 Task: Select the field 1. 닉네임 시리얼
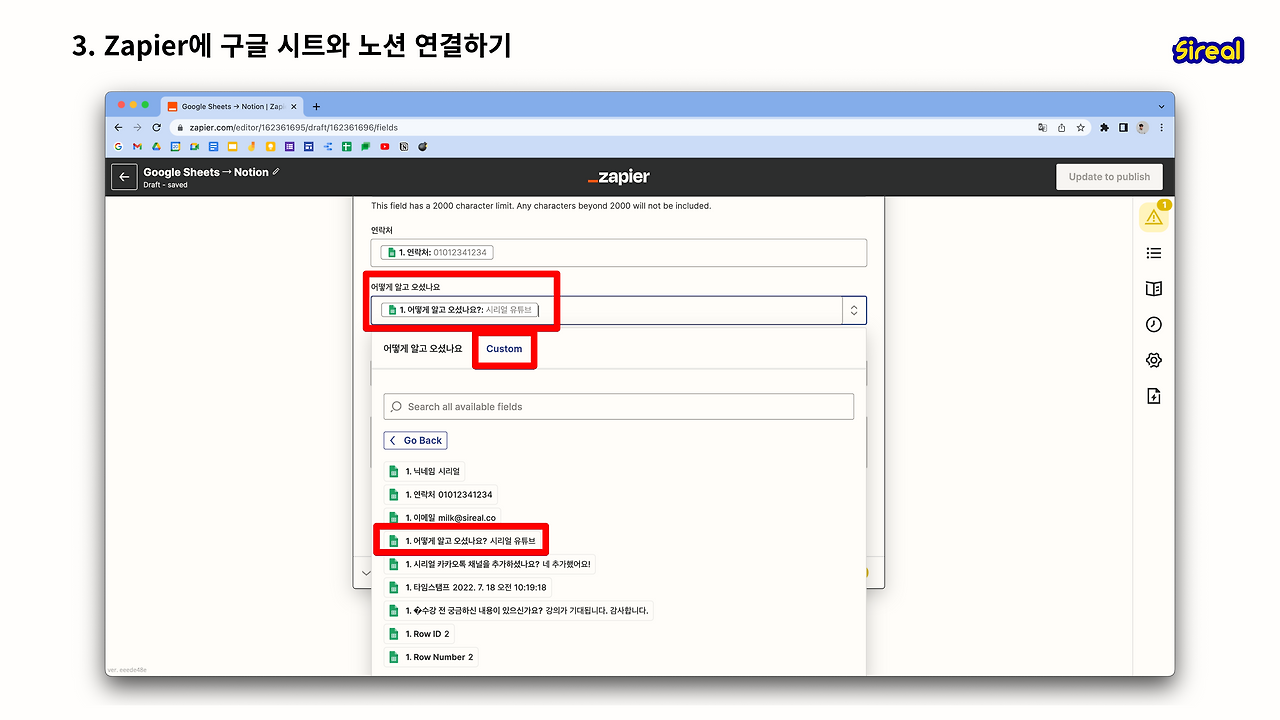click(x=424, y=471)
